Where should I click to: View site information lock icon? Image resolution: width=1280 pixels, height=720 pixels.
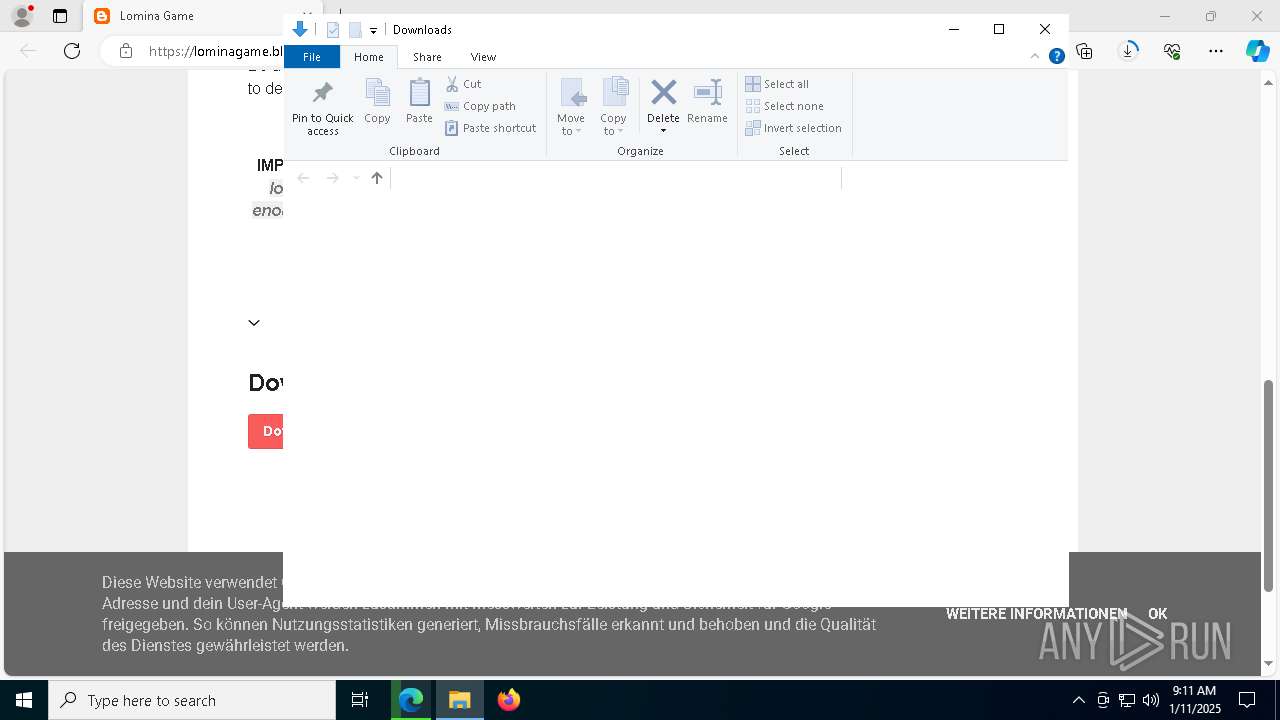point(125,51)
